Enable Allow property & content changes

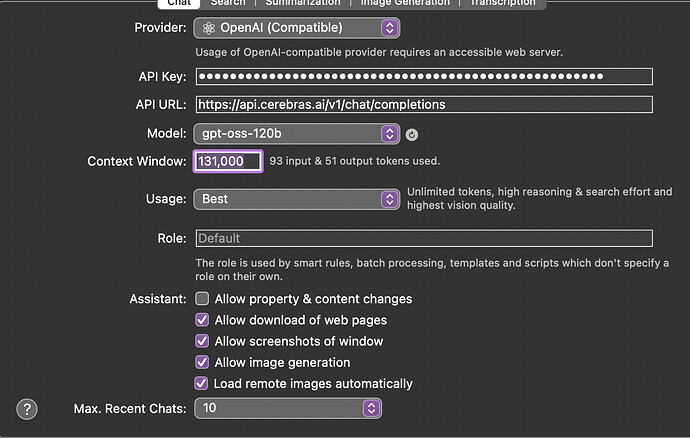point(202,299)
